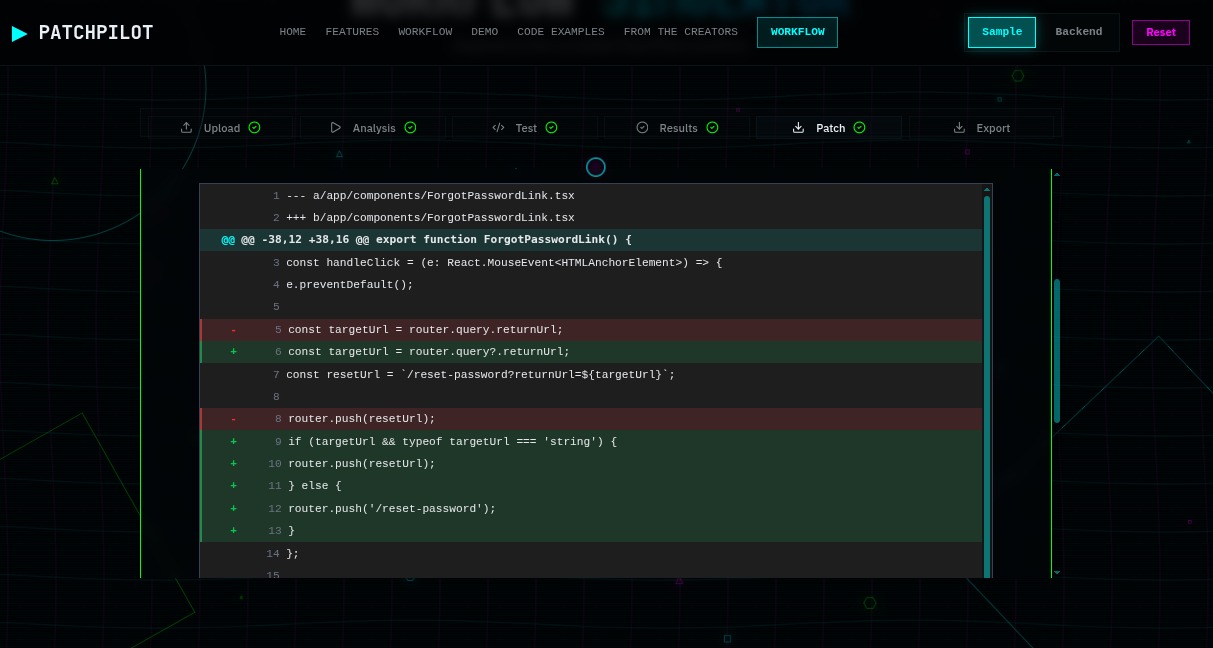
Task: Click added line 10 'router.push(resetUrl);'
Action: point(591,464)
